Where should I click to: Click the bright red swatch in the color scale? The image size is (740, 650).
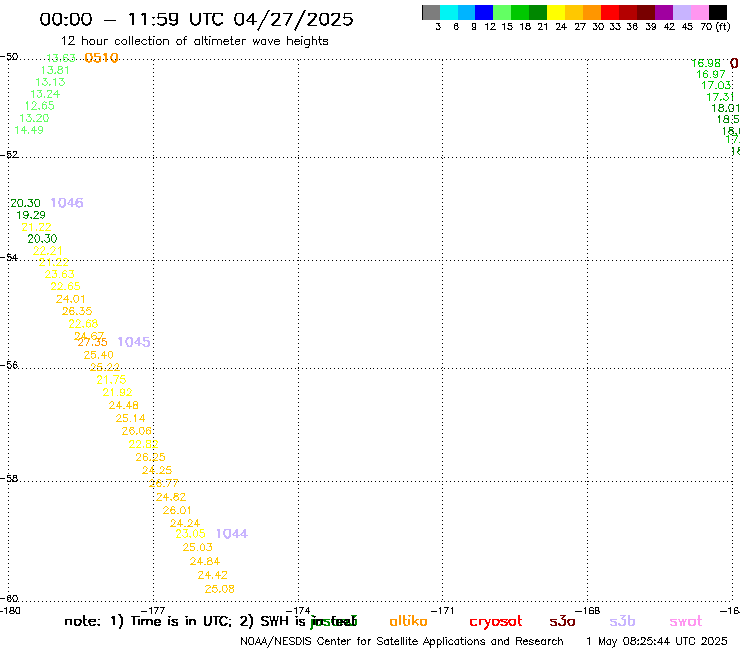point(610,12)
